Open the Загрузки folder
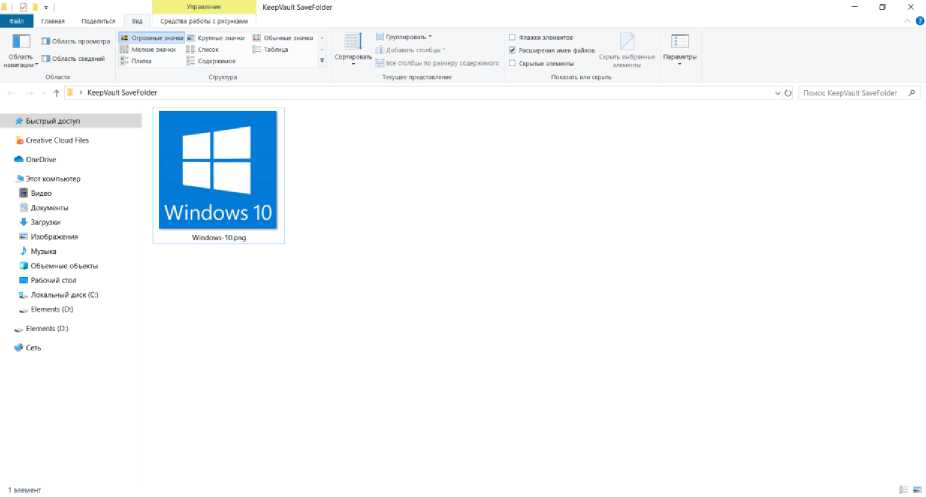This screenshot has width=926, height=497. coord(40,222)
